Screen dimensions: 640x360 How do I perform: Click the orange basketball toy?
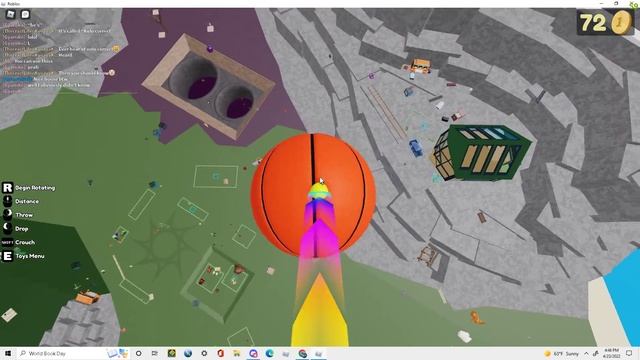(313, 195)
